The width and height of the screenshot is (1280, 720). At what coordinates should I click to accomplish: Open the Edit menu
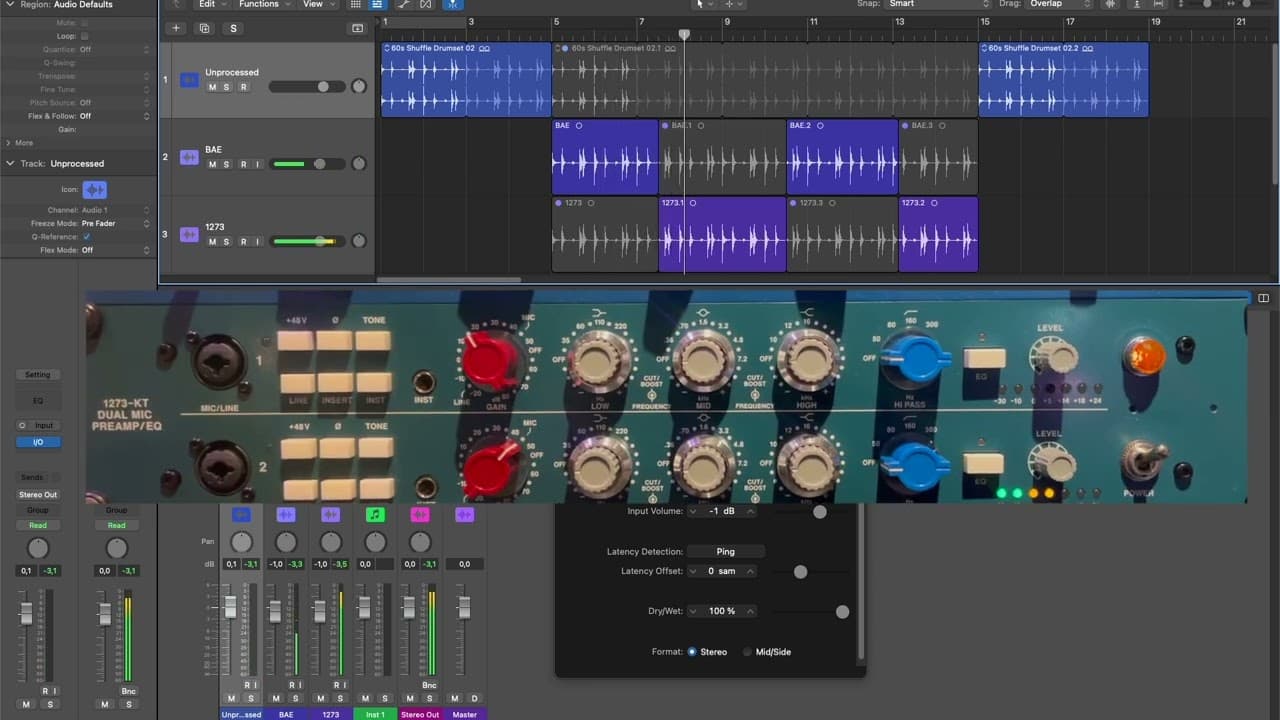click(x=211, y=4)
